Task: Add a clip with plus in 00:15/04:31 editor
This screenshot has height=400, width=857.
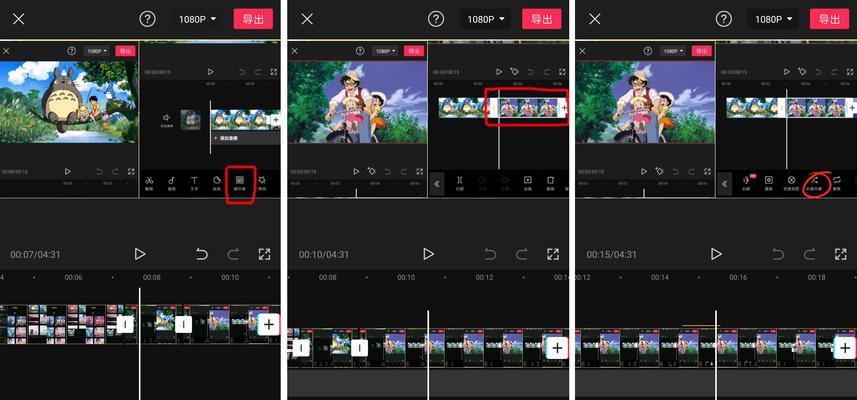Action: click(x=845, y=348)
